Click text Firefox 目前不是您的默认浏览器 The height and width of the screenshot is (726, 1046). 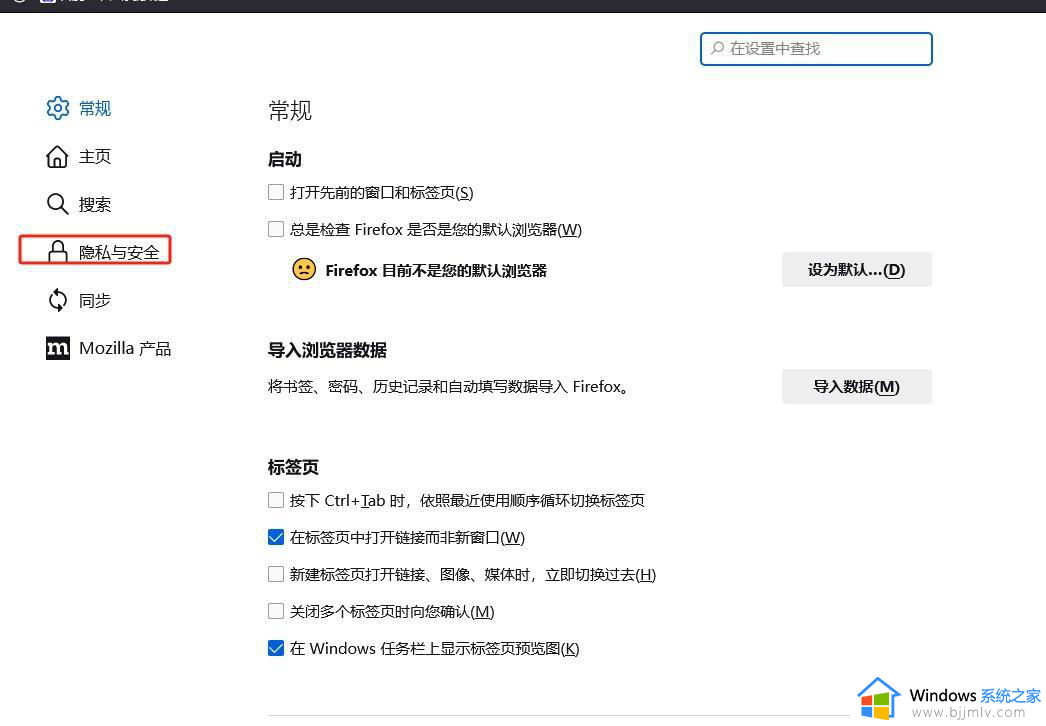coord(436,270)
